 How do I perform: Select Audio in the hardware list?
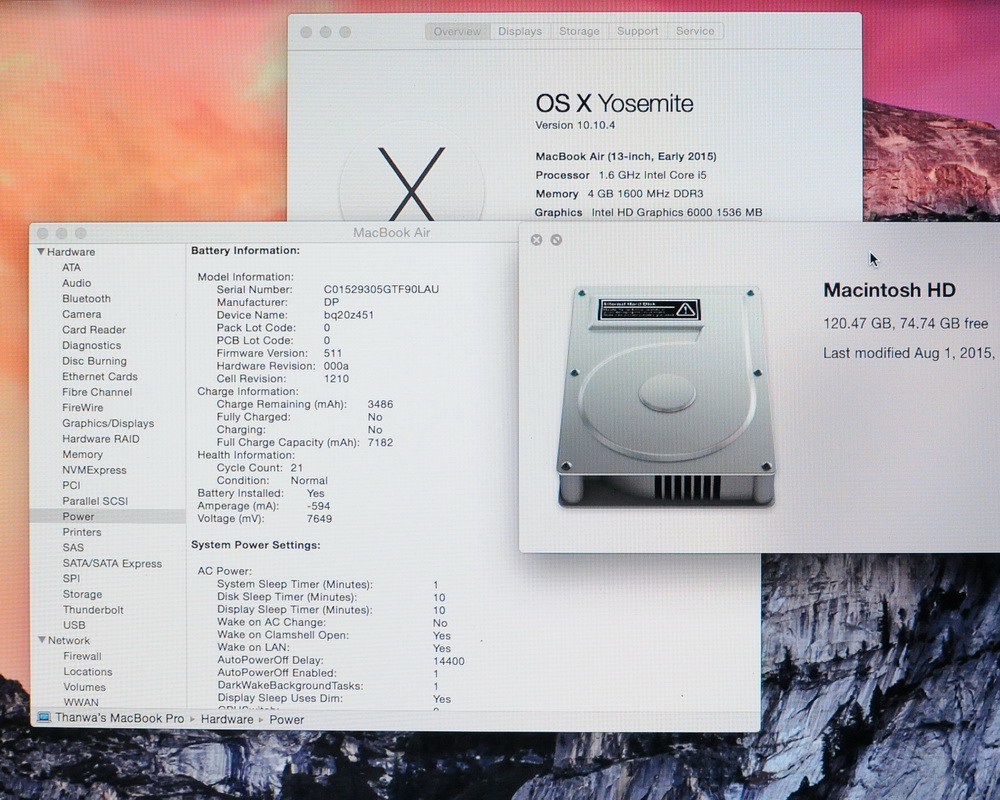77,283
